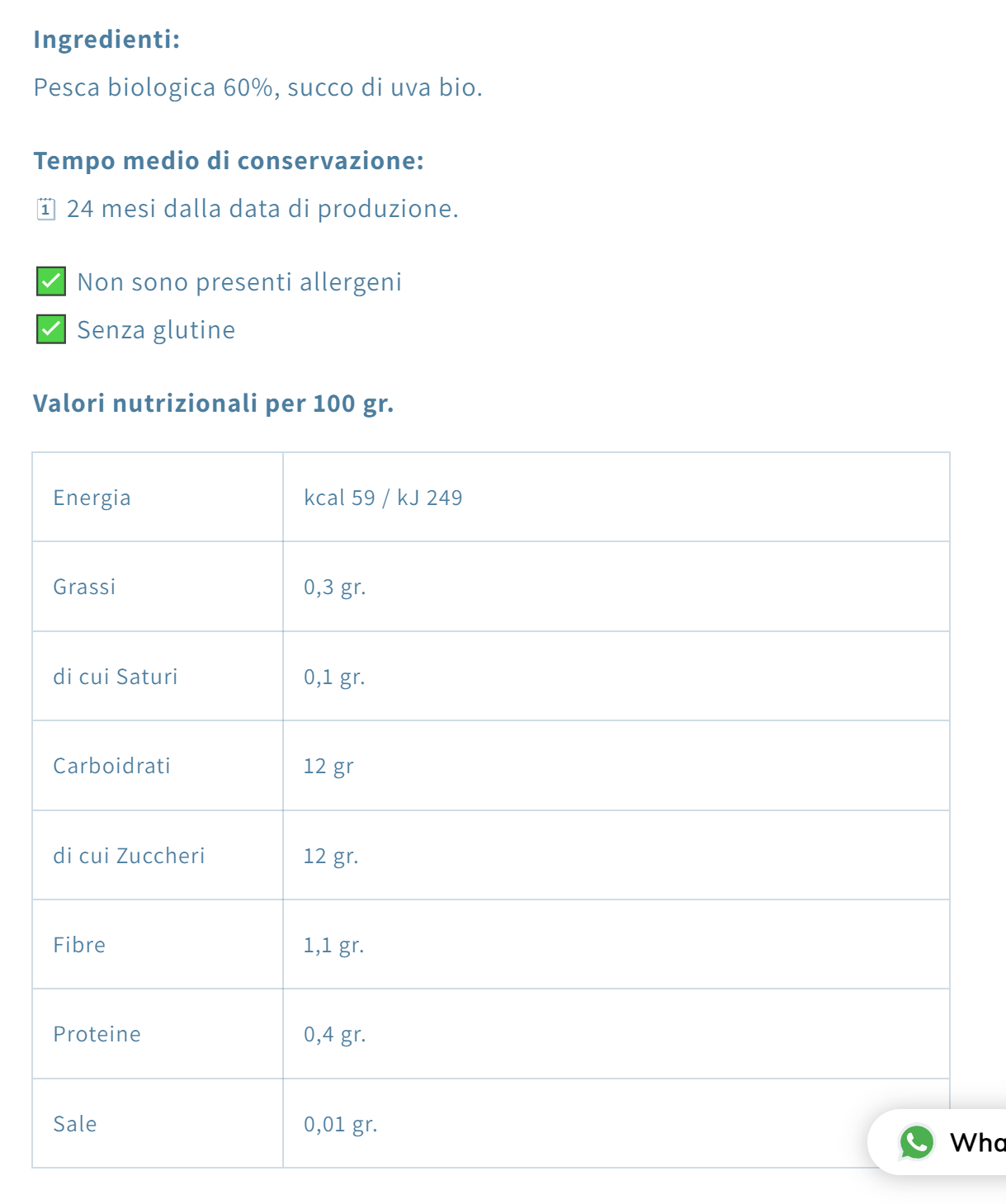
Task: Click the Valori nutrizionali per 100 gr. heading
Action: tap(213, 403)
